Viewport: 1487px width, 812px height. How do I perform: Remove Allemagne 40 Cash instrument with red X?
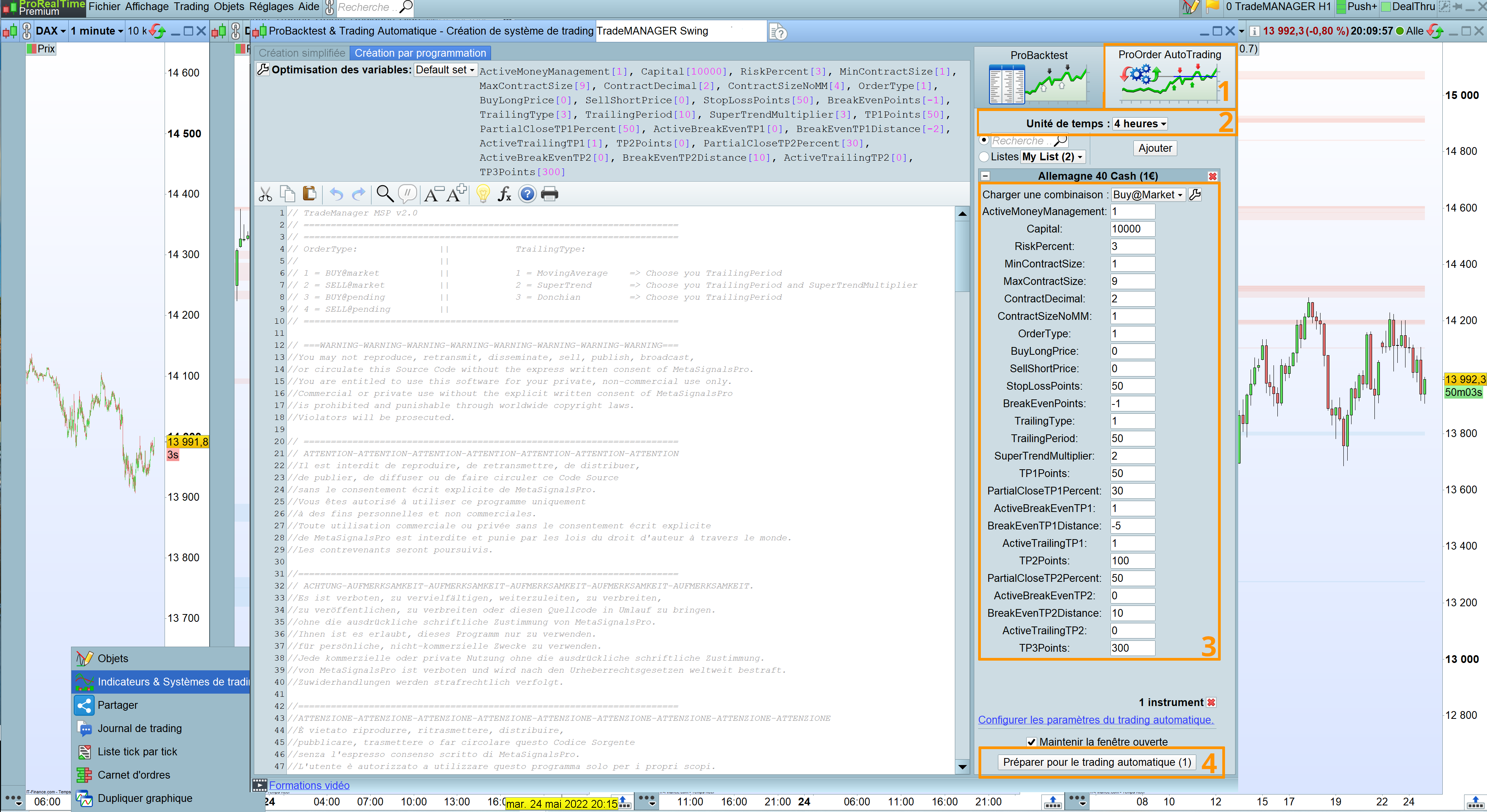[1212, 177]
